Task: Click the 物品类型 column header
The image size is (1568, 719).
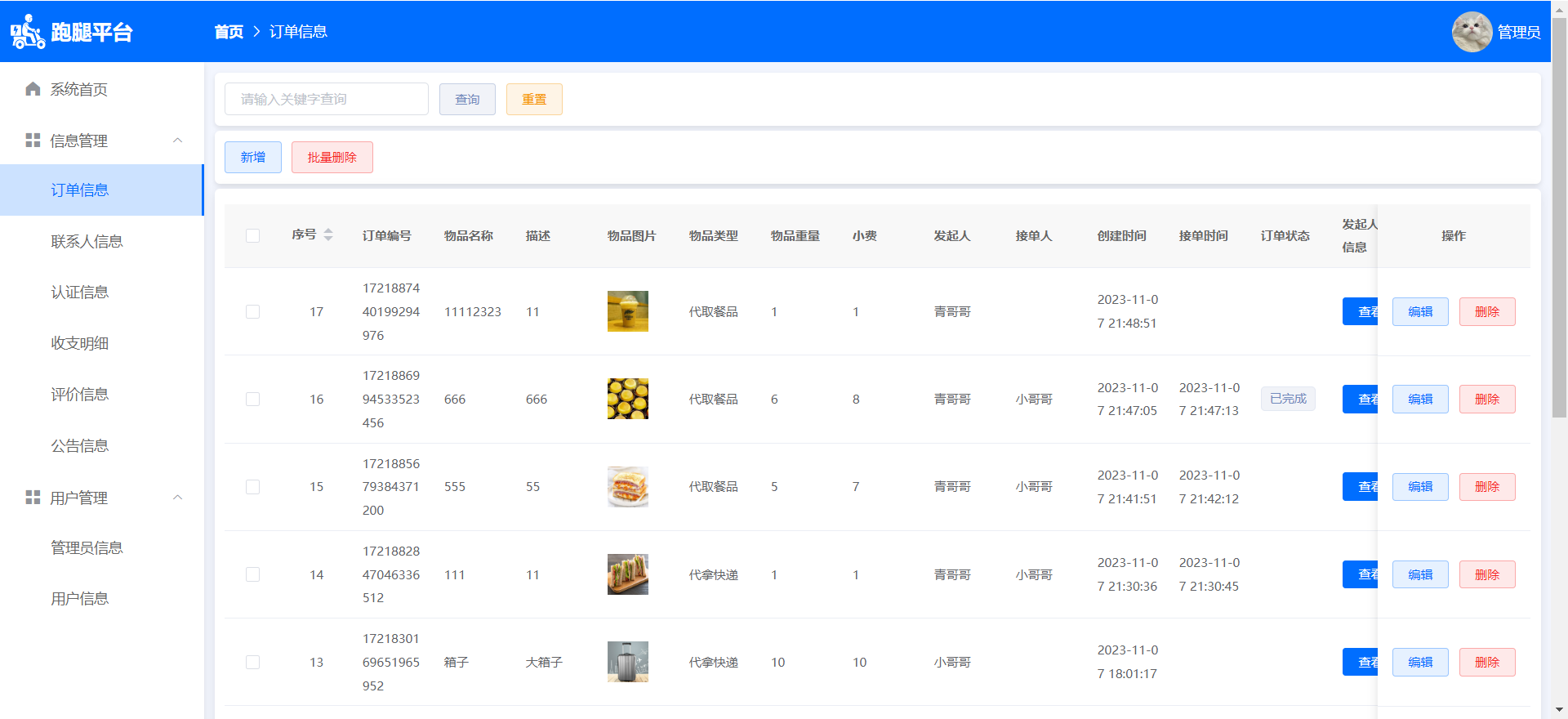Action: coord(714,235)
